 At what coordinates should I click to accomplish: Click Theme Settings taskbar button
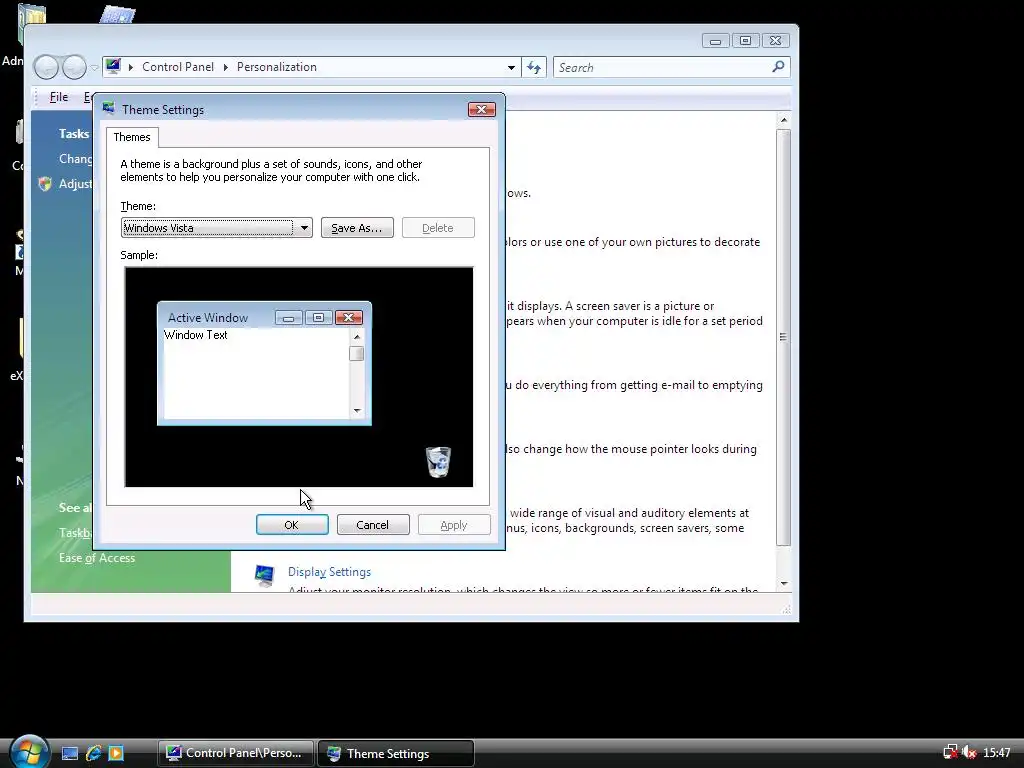tap(396, 753)
